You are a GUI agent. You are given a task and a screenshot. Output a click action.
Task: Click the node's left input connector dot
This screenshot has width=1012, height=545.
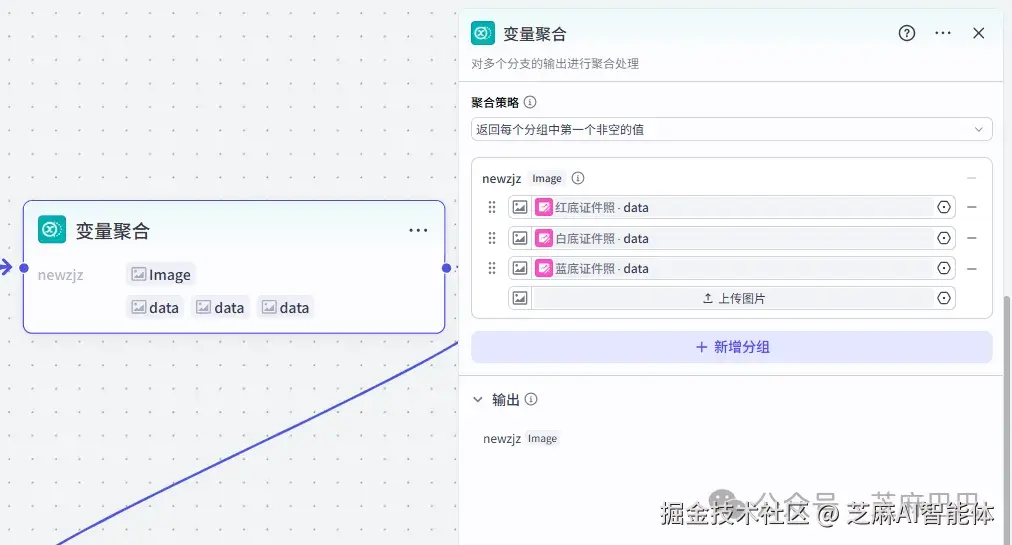pos(24,267)
